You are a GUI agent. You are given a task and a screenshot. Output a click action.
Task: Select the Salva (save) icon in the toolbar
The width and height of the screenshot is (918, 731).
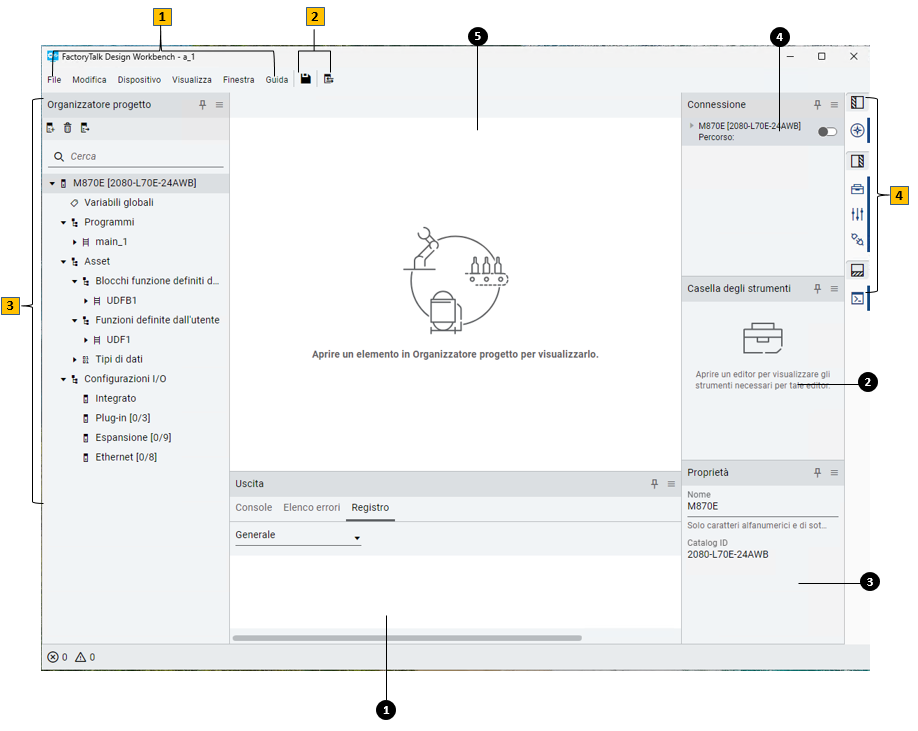coord(305,77)
